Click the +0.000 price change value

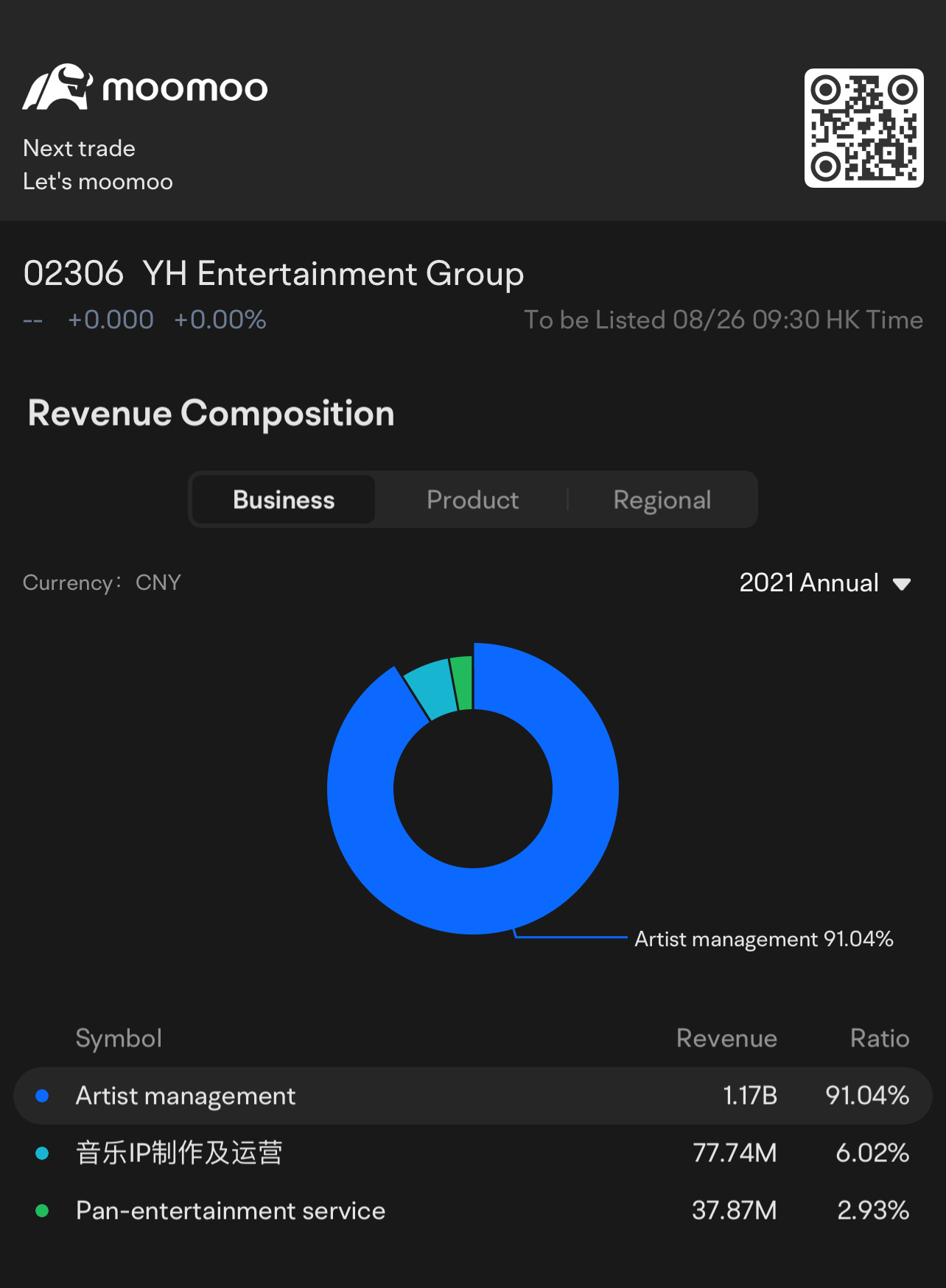point(111,320)
